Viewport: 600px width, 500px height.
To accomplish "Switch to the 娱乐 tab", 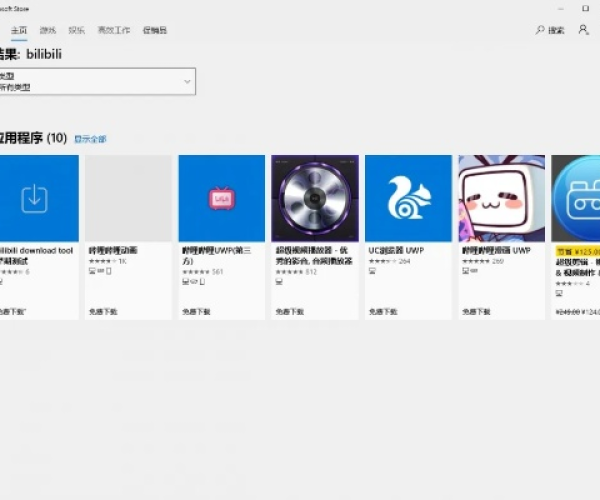I will click(77, 30).
